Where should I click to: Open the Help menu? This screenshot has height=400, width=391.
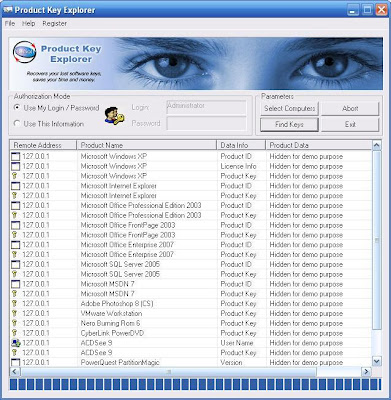pyautogui.click(x=28, y=24)
